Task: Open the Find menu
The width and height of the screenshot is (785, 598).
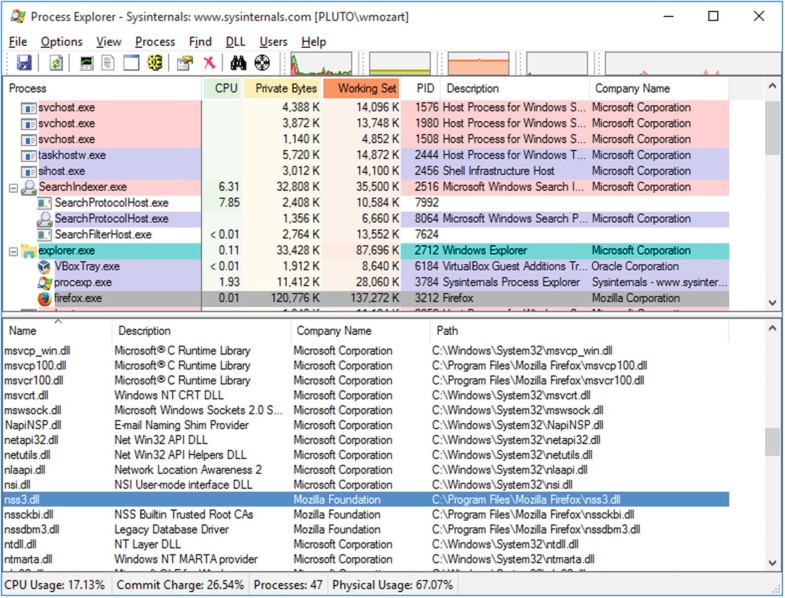Action: 200,42
